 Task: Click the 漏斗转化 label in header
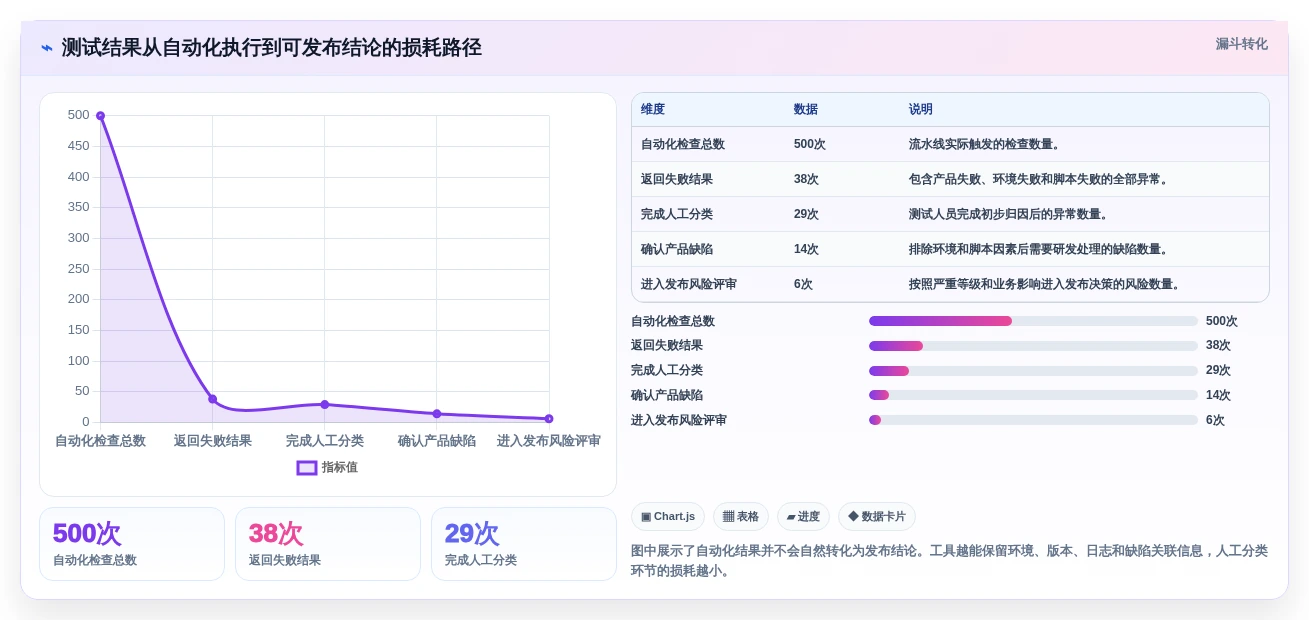pyautogui.click(x=1241, y=44)
